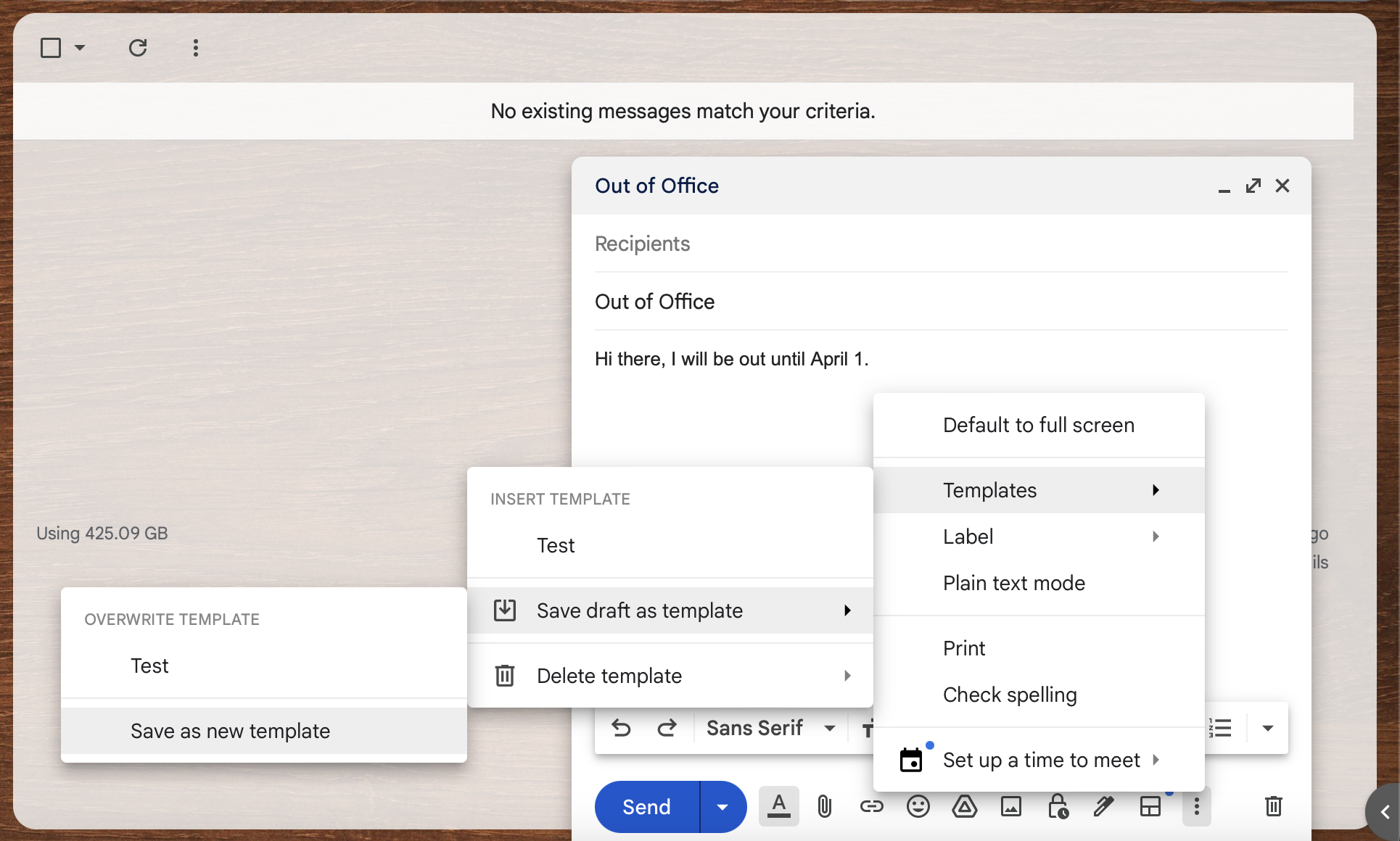
Task: Toggle formatting options with the underlined A button
Action: 778,806
